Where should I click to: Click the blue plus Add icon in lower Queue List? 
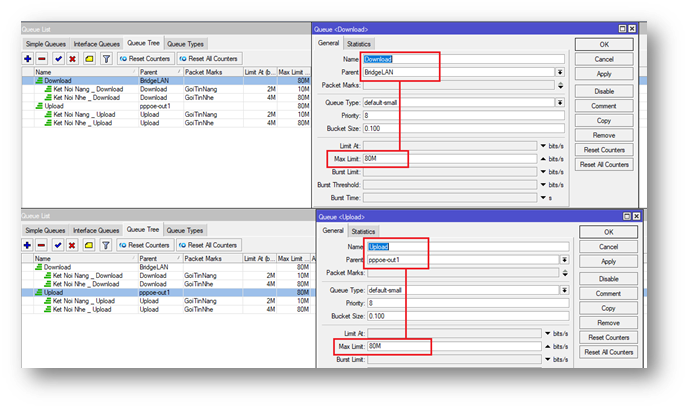(x=27, y=245)
